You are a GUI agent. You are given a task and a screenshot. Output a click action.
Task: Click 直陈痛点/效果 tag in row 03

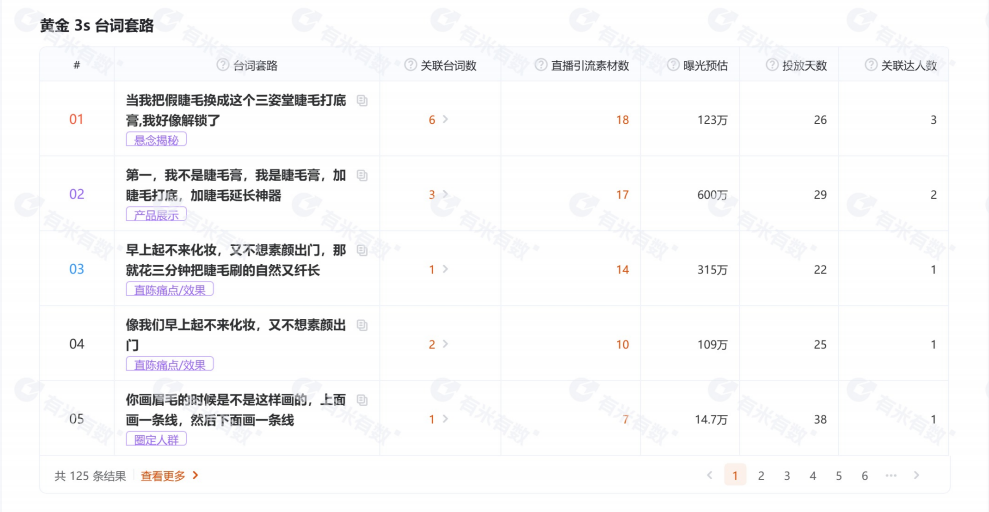(x=170, y=289)
